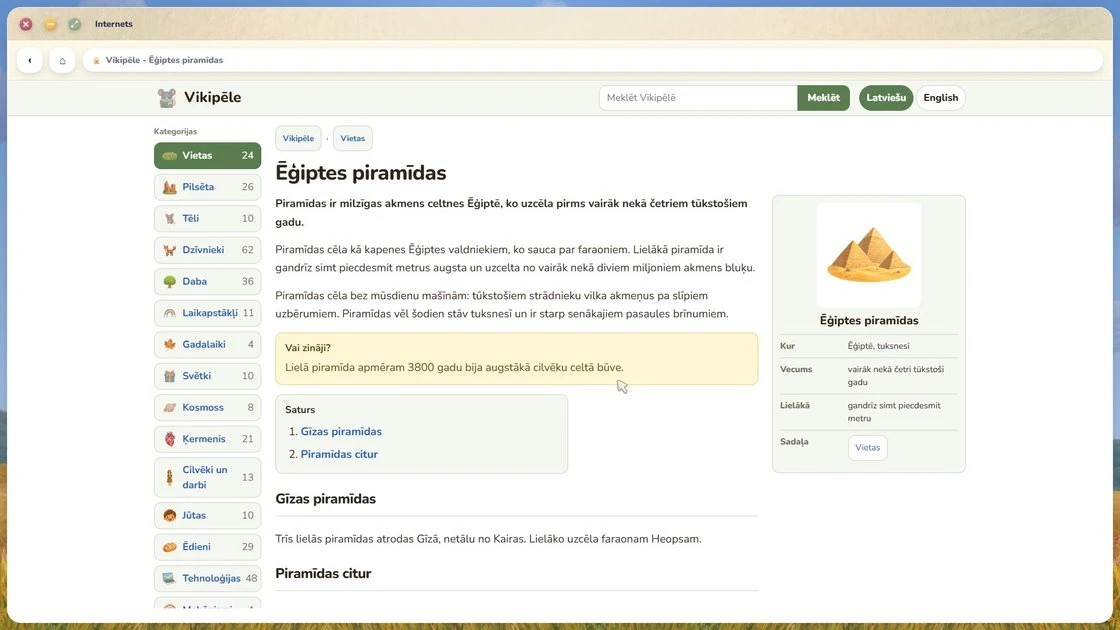
Task: Select the Ķermenis heart icon
Action: [169, 439]
